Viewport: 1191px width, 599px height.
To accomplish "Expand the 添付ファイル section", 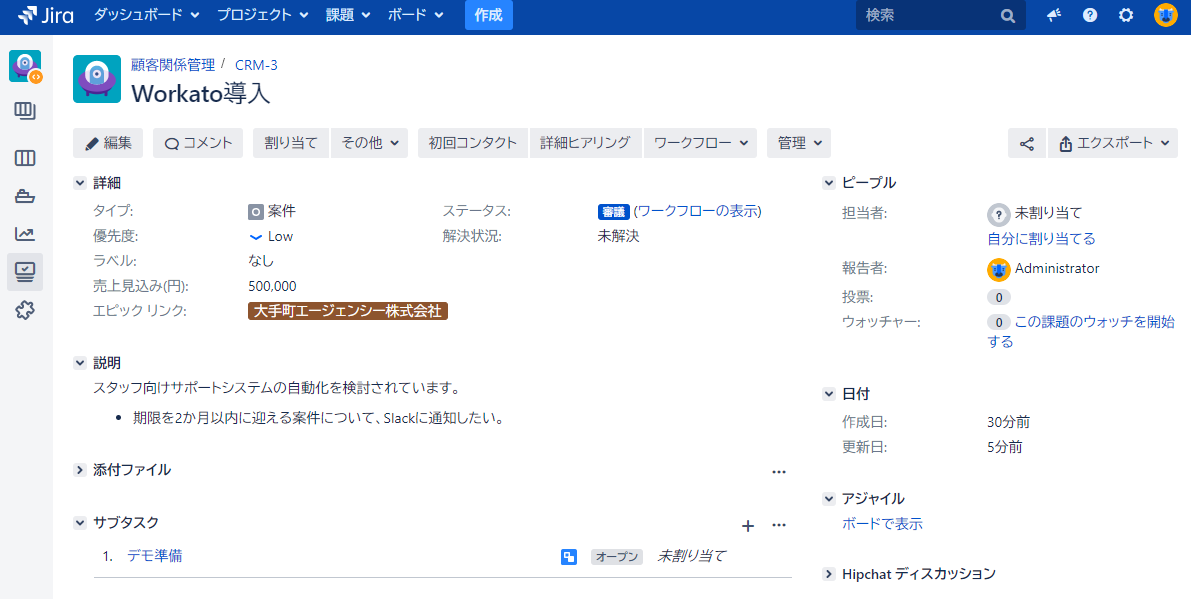I will pos(80,470).
